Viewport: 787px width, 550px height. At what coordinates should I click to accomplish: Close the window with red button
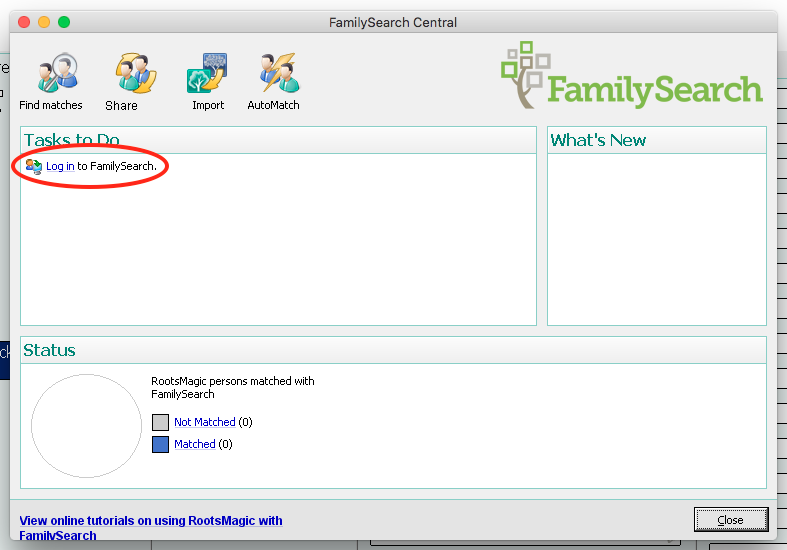pyautogui.click(x=24, y=22)
